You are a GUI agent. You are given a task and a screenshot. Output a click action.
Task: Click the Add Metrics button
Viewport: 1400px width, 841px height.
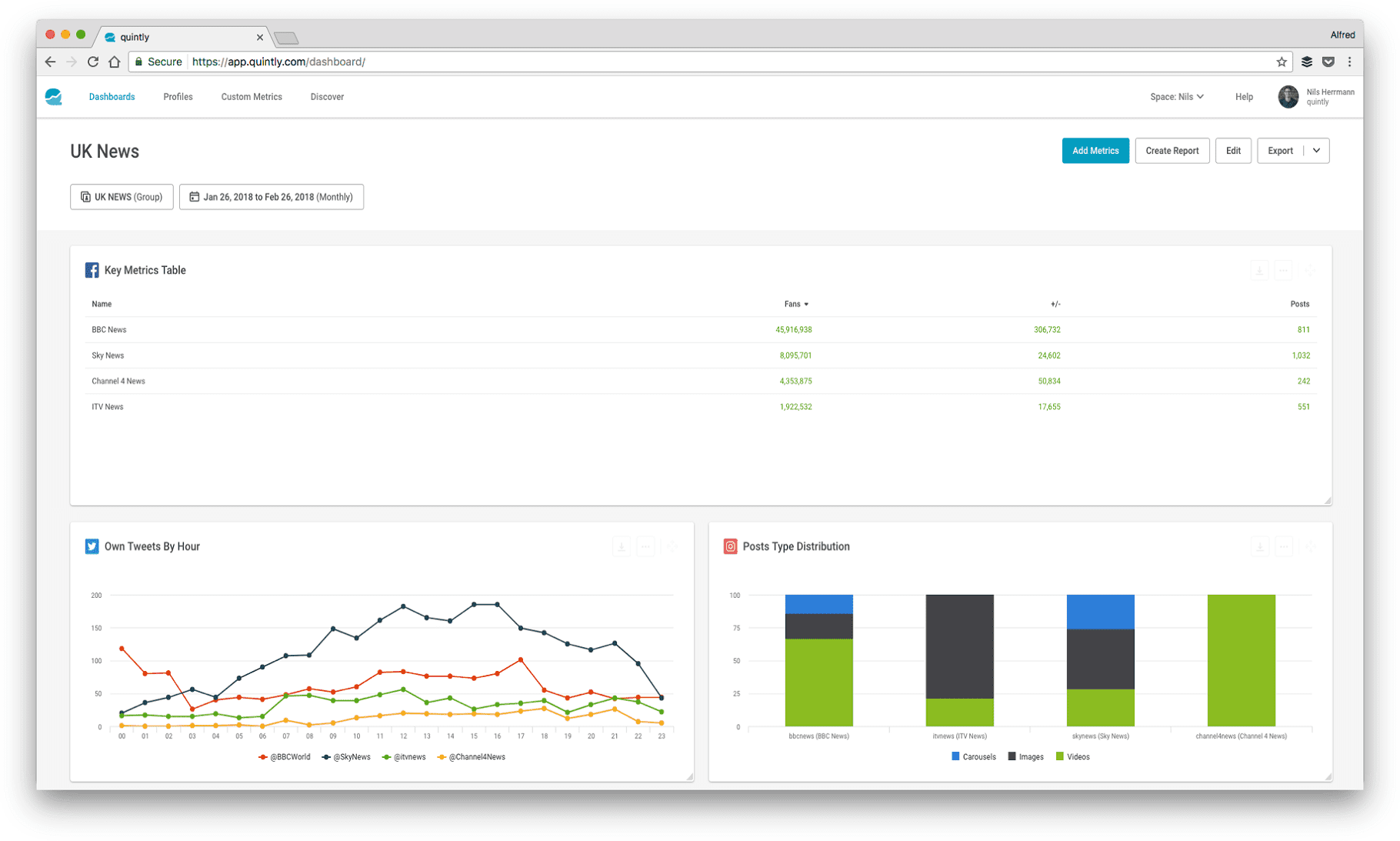1095,151
